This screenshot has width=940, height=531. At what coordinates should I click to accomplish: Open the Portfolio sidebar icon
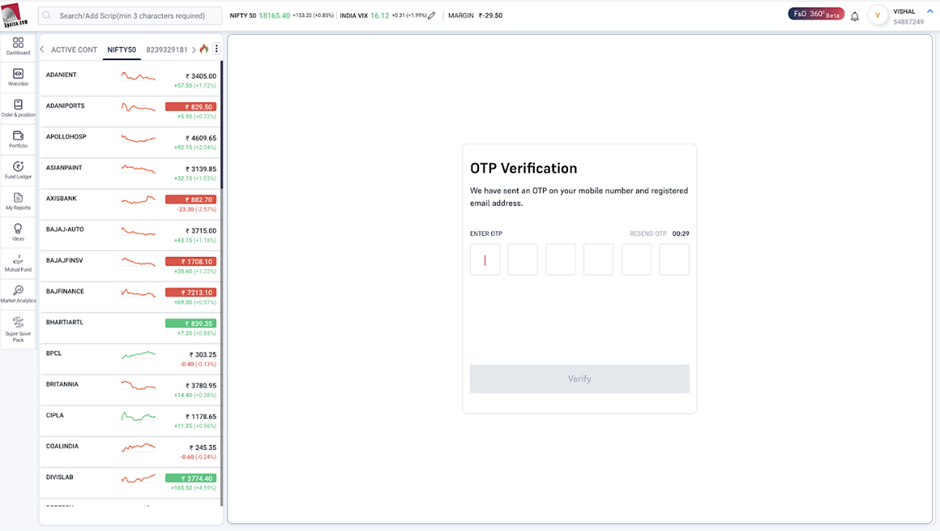click(18, 140)
